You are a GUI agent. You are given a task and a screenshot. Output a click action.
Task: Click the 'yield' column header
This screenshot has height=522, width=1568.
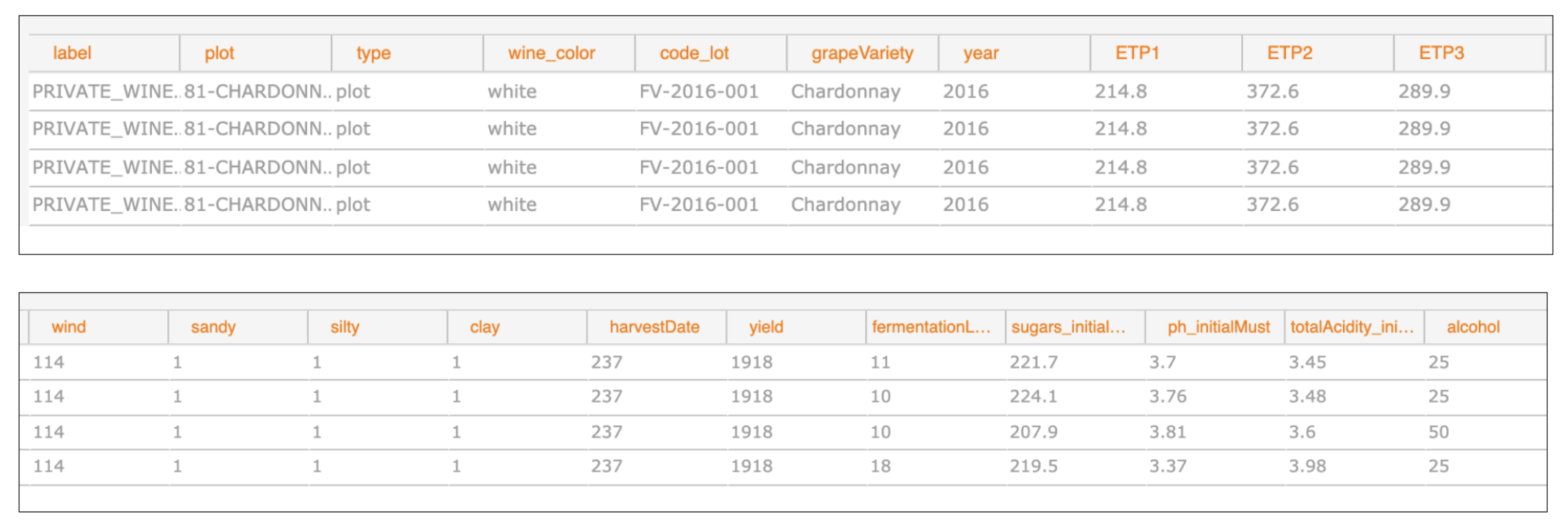tap(766, 327)
